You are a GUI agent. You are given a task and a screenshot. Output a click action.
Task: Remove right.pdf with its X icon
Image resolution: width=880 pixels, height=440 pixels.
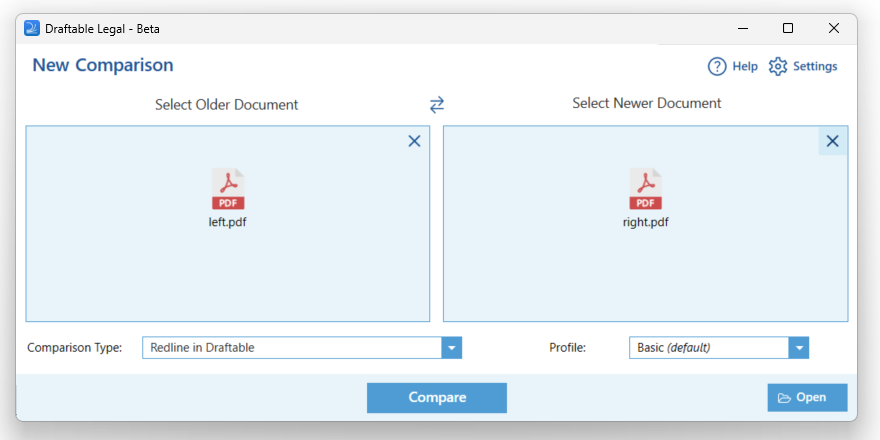[833, 141]
